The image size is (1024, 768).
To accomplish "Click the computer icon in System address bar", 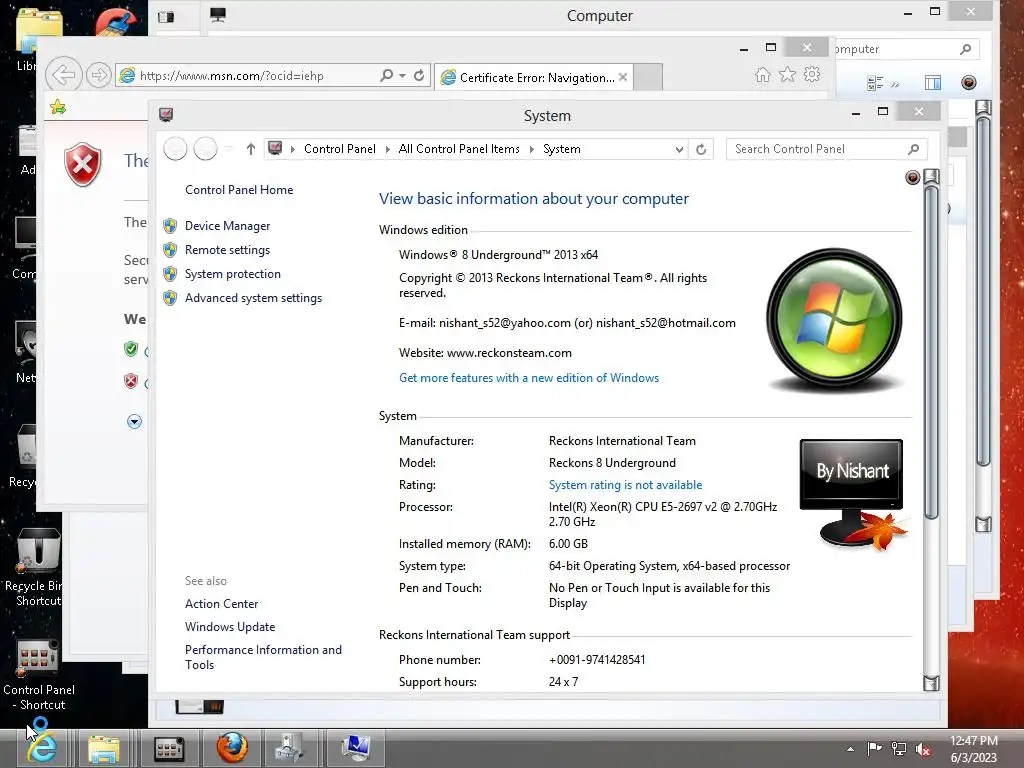I will pos(276,149).
